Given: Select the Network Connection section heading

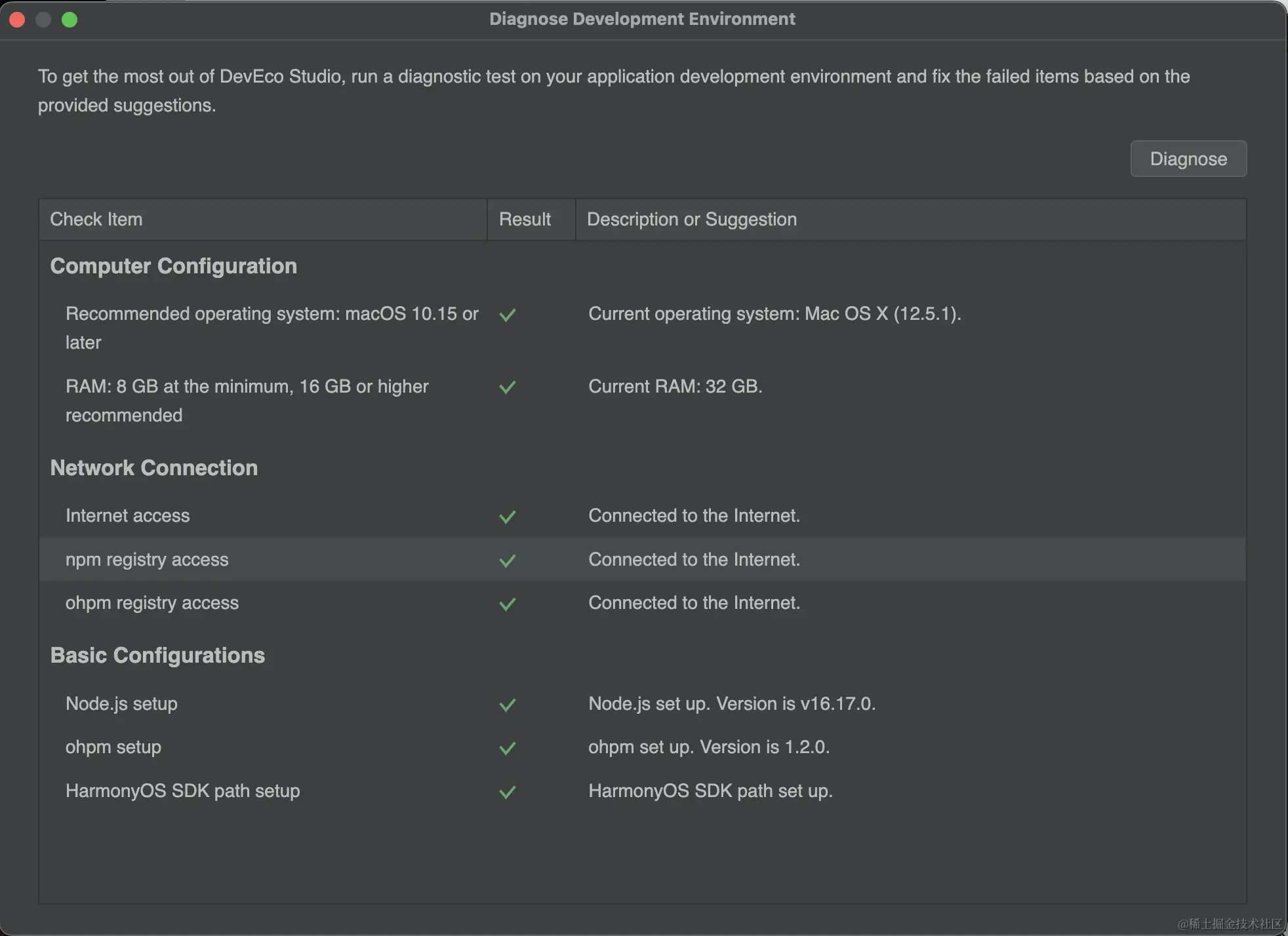Looking at the screenshot, I should [153, 468].
